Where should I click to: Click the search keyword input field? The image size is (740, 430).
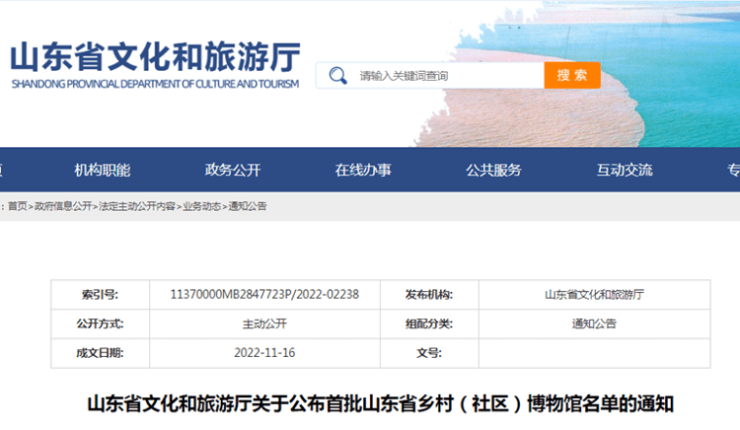coord(445,76)
